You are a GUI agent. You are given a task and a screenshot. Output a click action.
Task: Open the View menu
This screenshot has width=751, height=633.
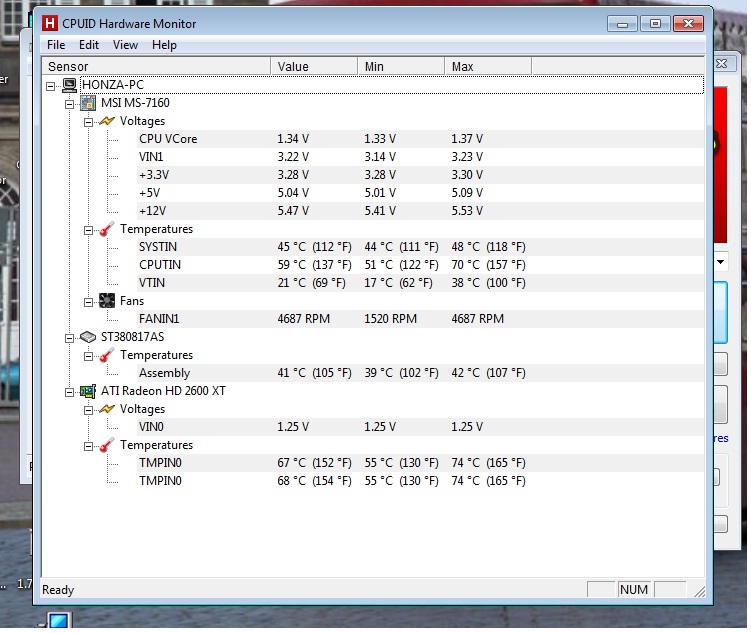coord(125,45)
